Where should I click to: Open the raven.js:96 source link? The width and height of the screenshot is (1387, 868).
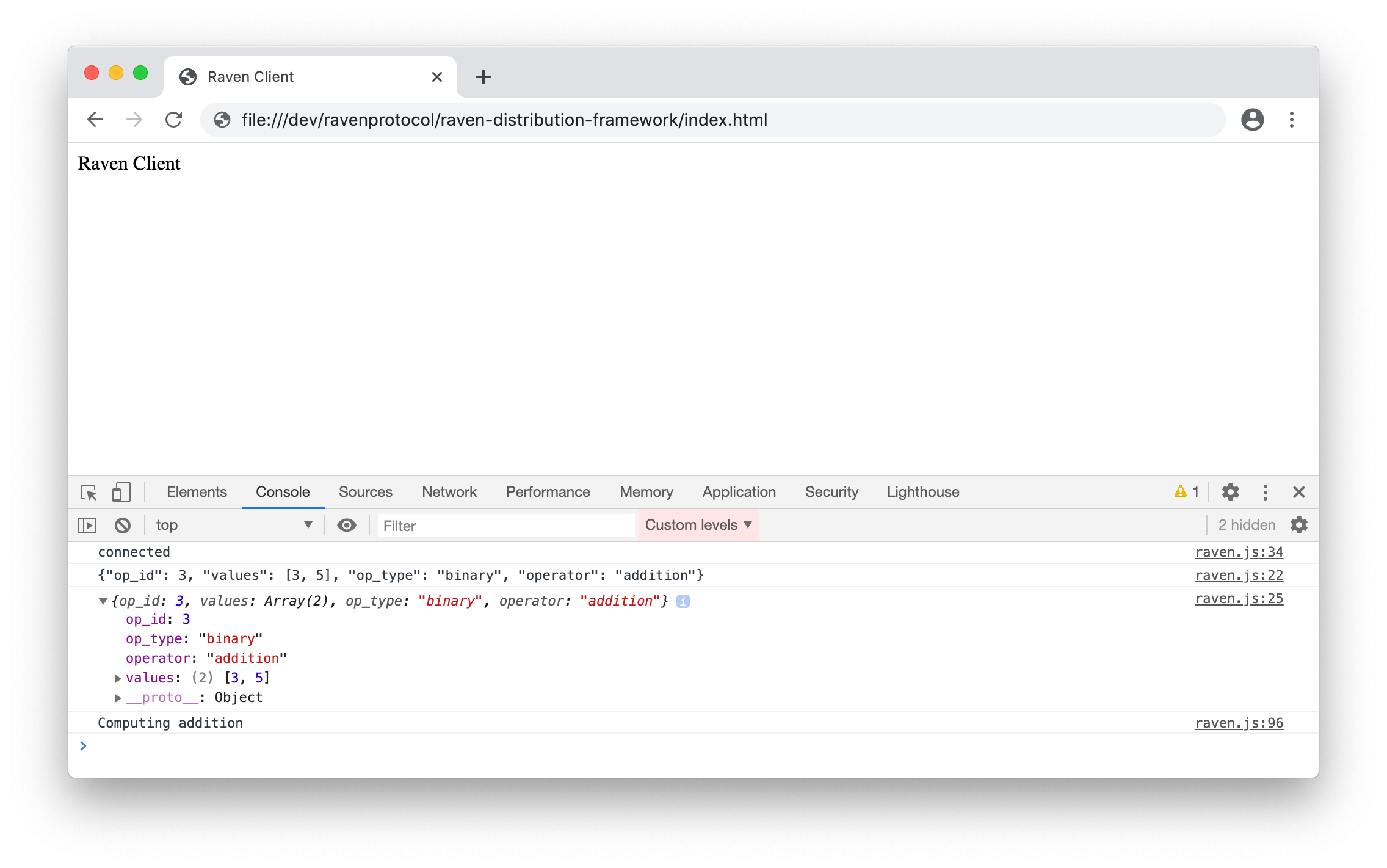(x=1238, y=723)
